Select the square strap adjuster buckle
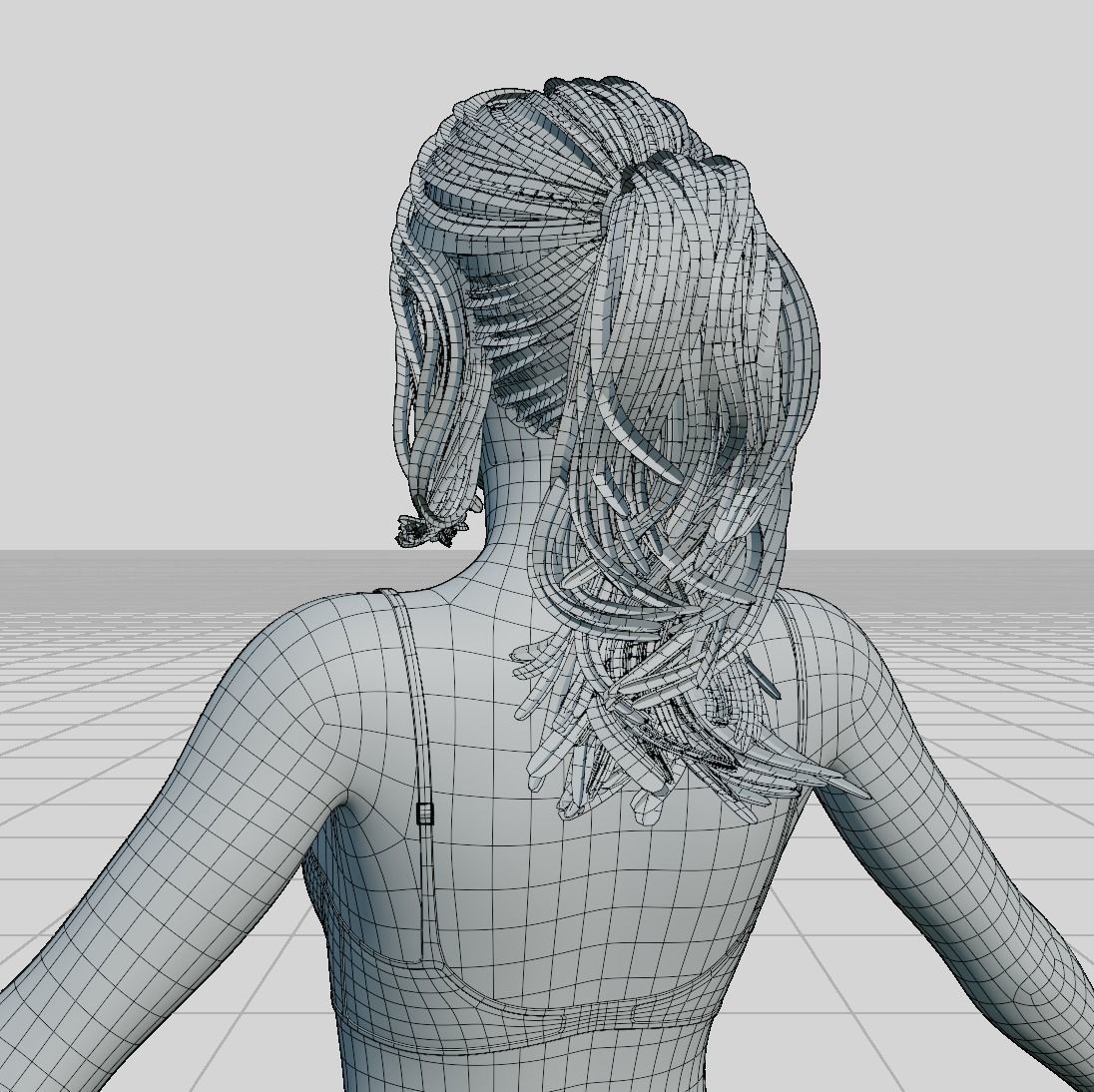This screenshot has width=1094, height=1092. [x=425, y=813]
